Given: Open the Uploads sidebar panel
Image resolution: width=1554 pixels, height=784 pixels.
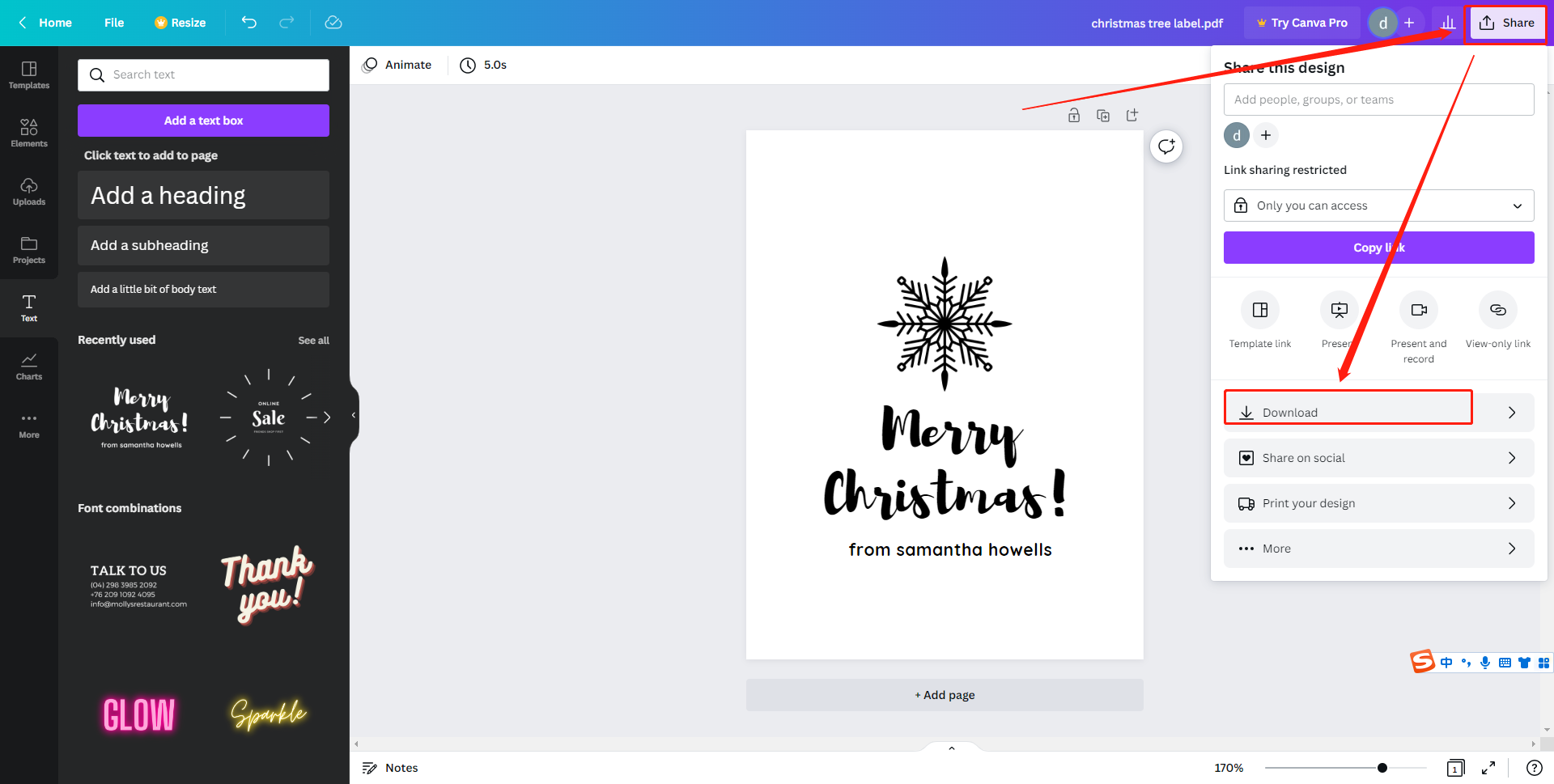Looking at the screenshot, I should tap(29, 192).
